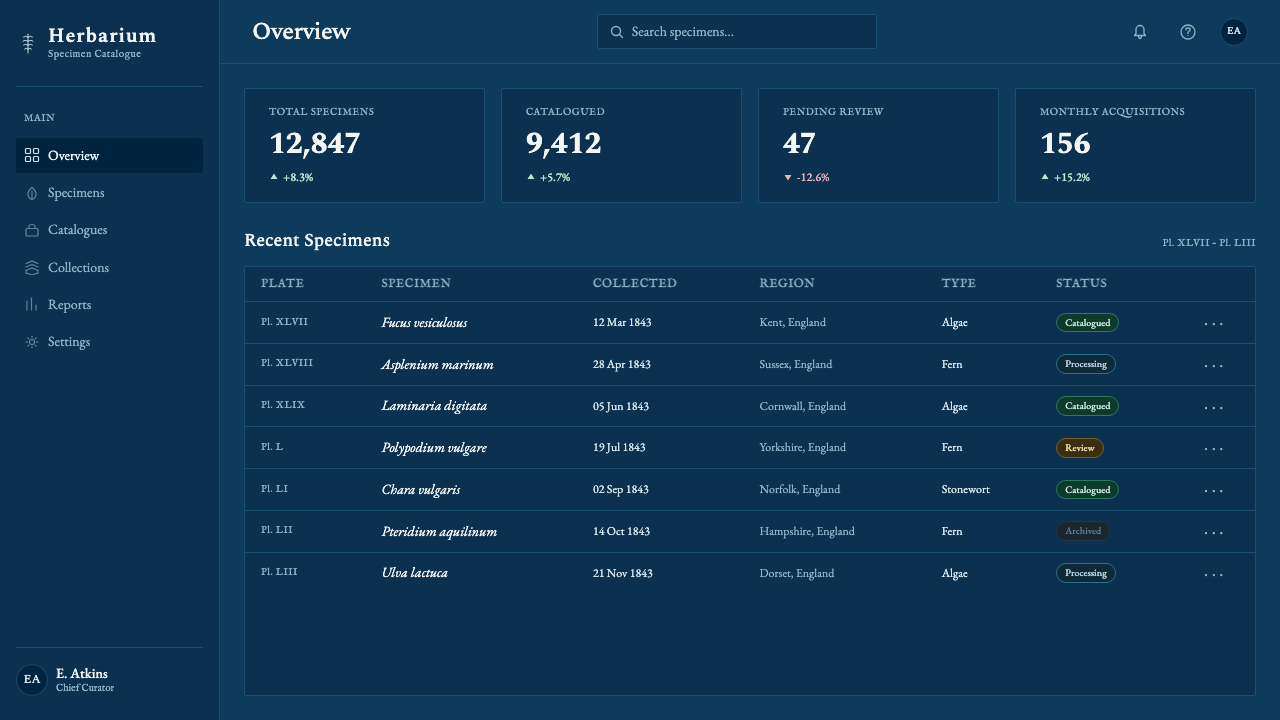Open the notifications bell
The image size is (1280, 720).
click(x=1140, y=32)
